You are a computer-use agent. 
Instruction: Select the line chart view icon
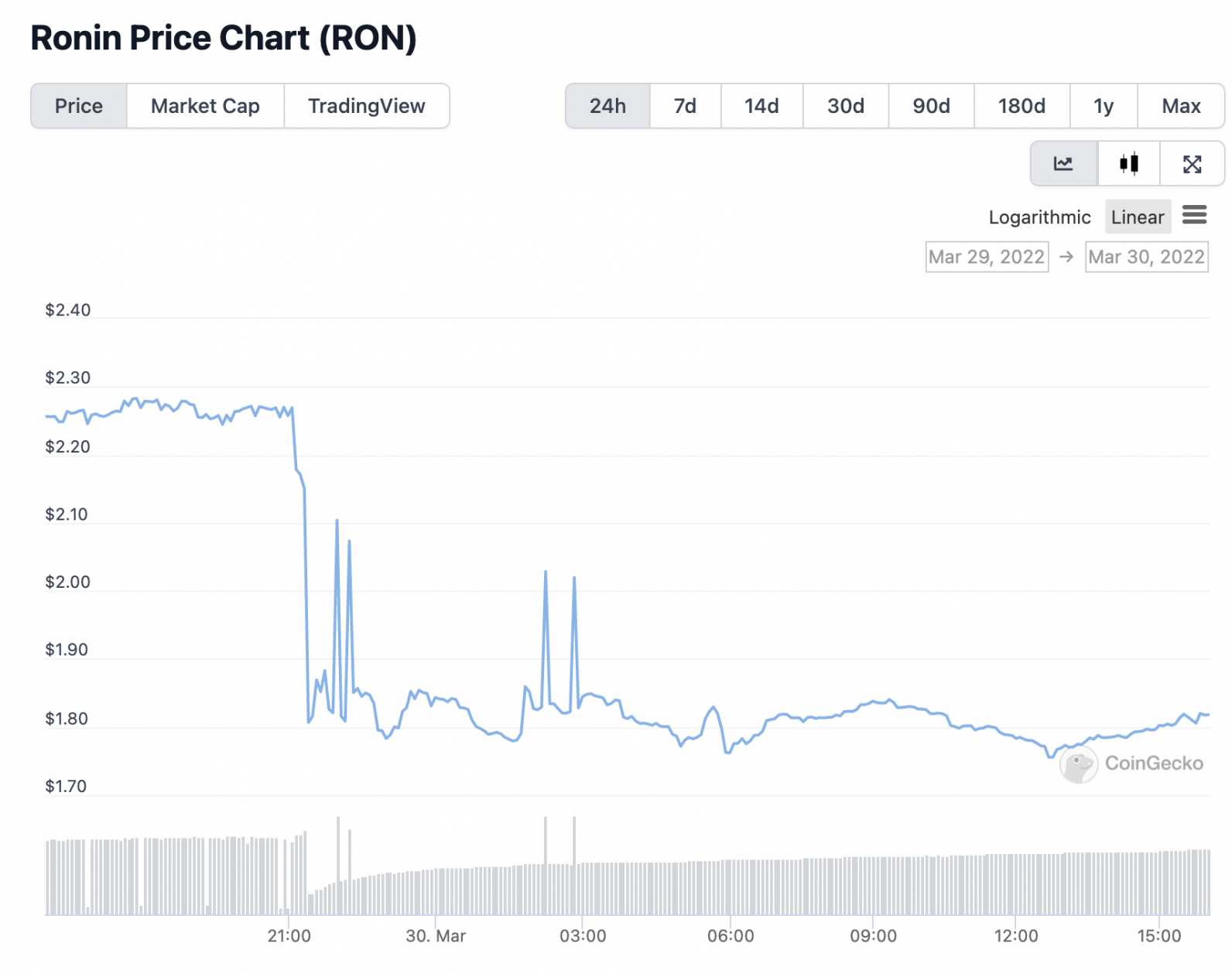click(x=1063, y=163)
